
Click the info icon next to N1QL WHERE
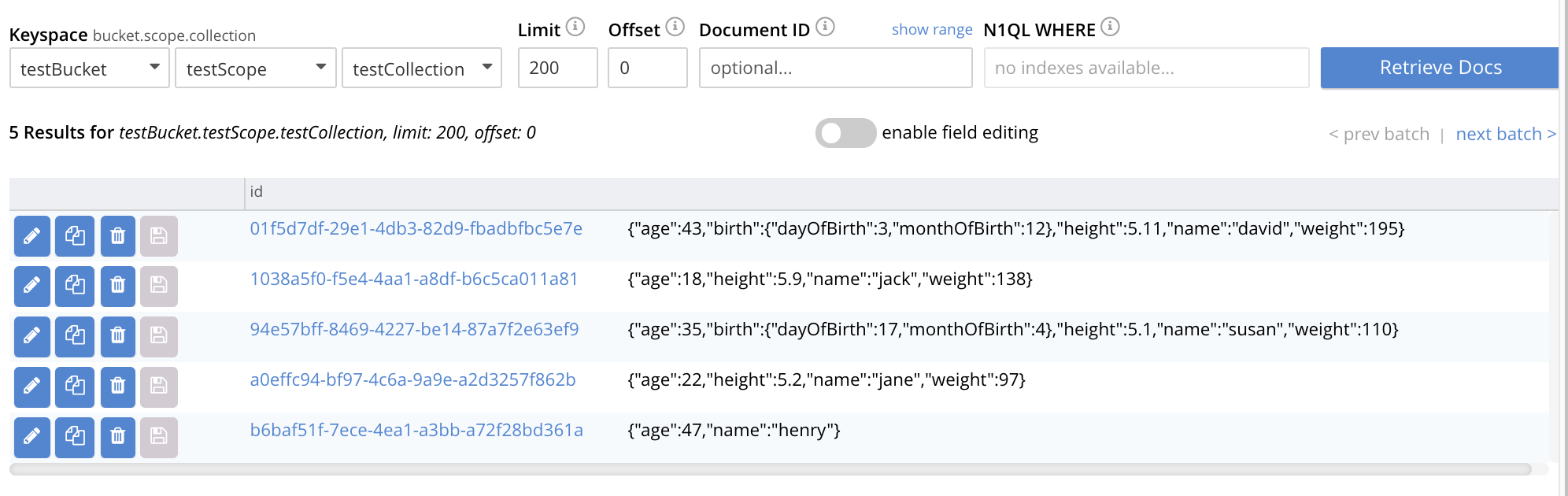pos(1110,28)
